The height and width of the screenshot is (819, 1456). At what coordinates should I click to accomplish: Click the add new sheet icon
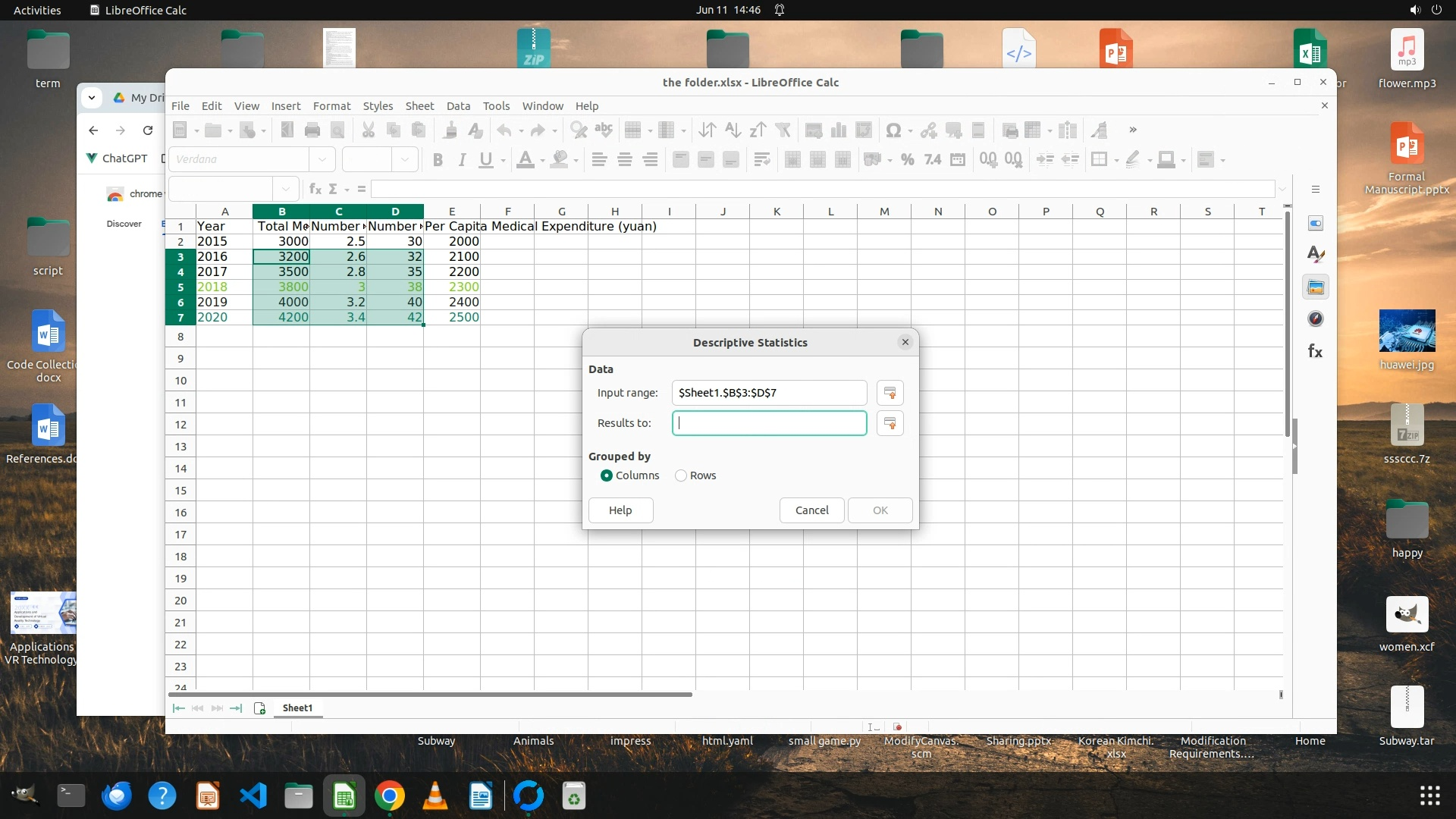point(259,708)
